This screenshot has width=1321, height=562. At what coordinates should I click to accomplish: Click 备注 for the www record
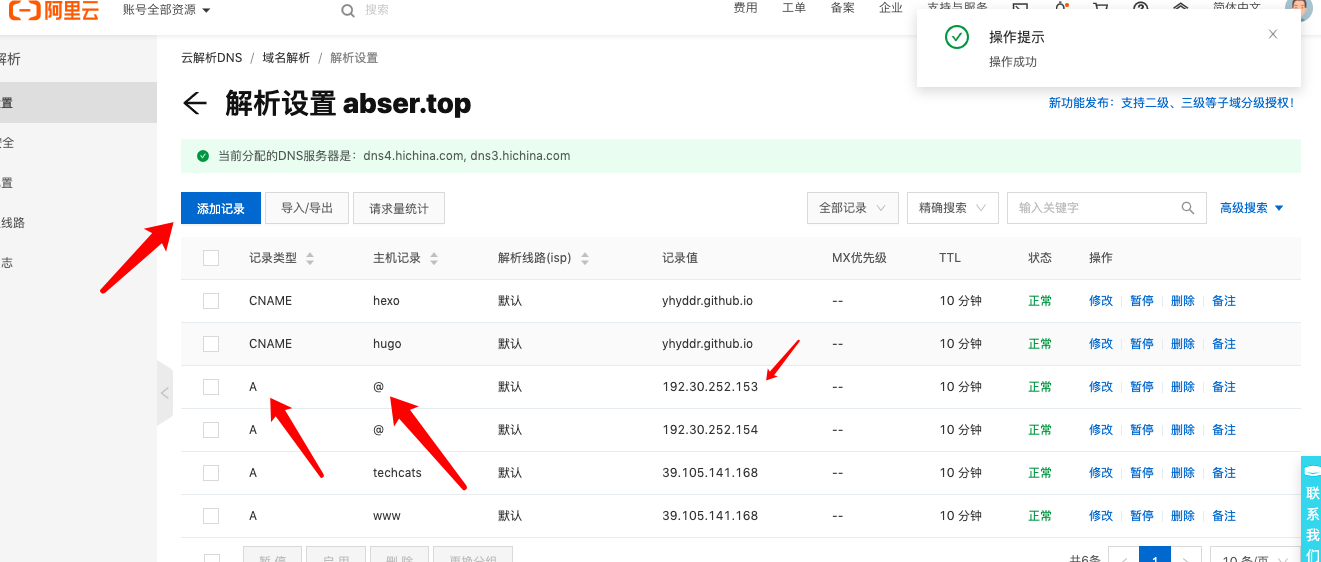click(x=1224, y=516)
